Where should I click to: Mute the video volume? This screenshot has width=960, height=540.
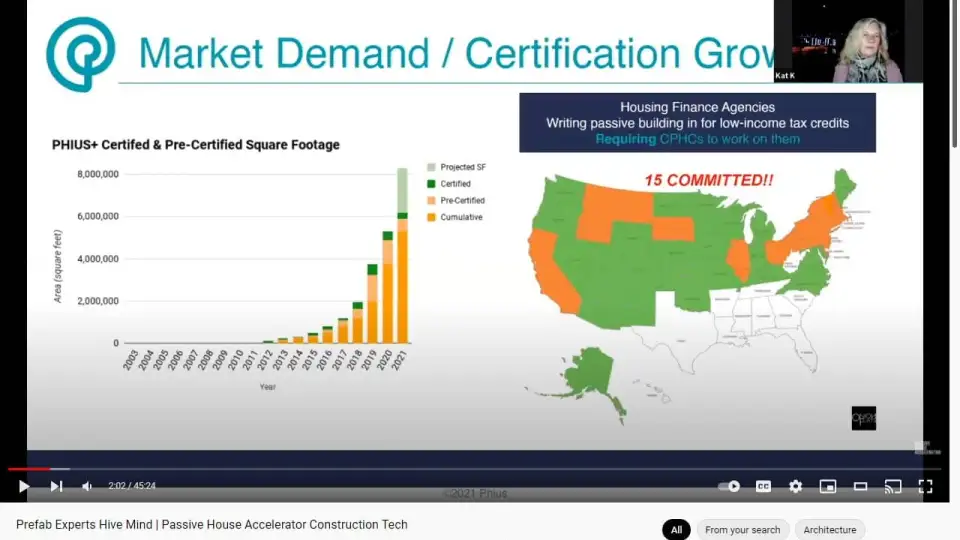pos(87,486)
